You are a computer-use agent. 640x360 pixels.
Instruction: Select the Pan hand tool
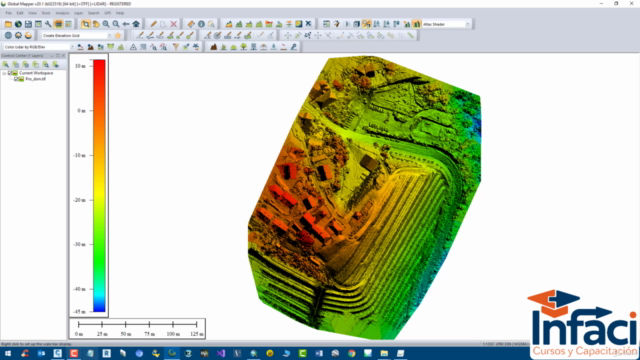[x=96, y=24]
